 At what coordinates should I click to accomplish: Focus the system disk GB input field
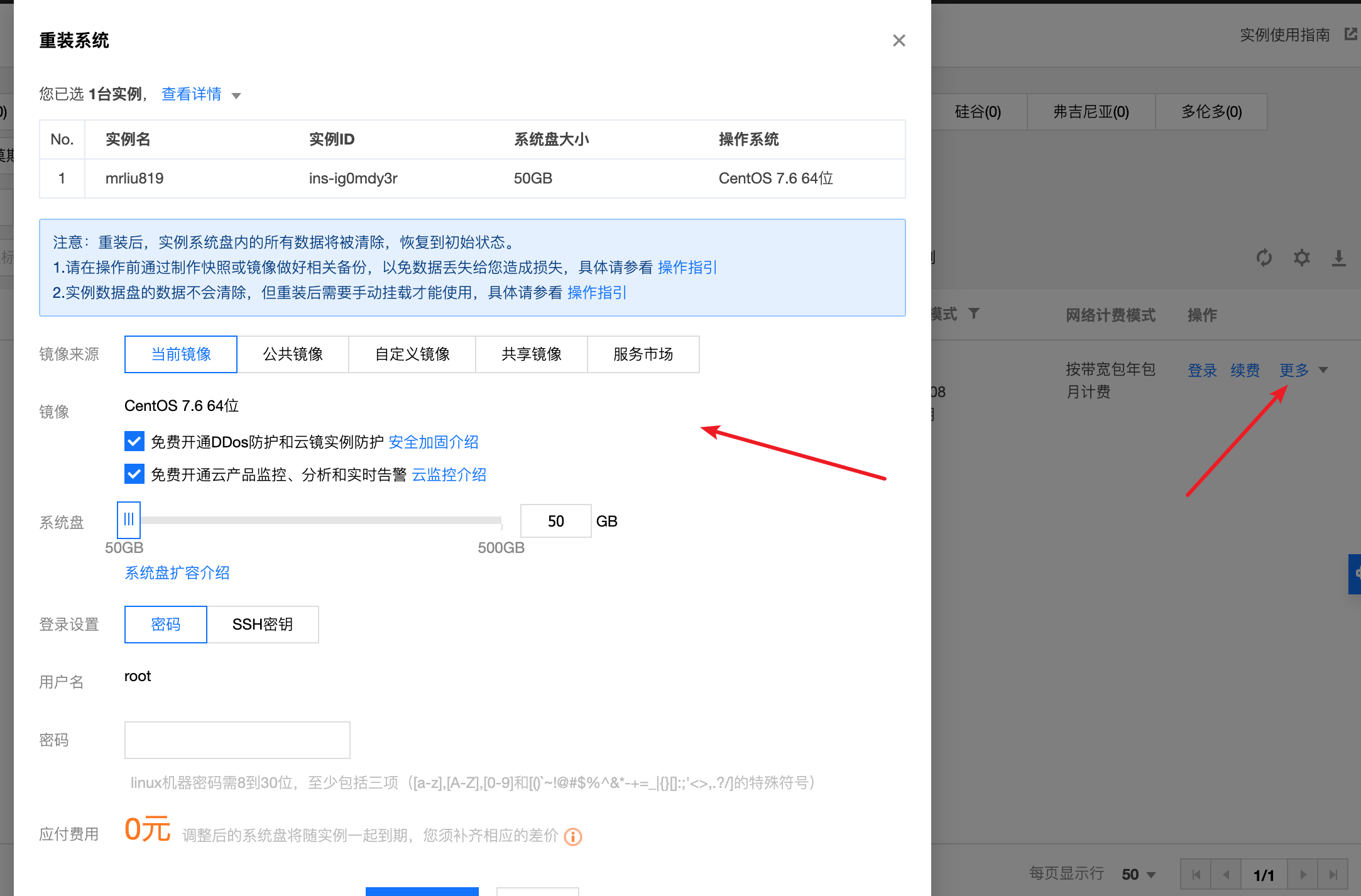point(556,521)
